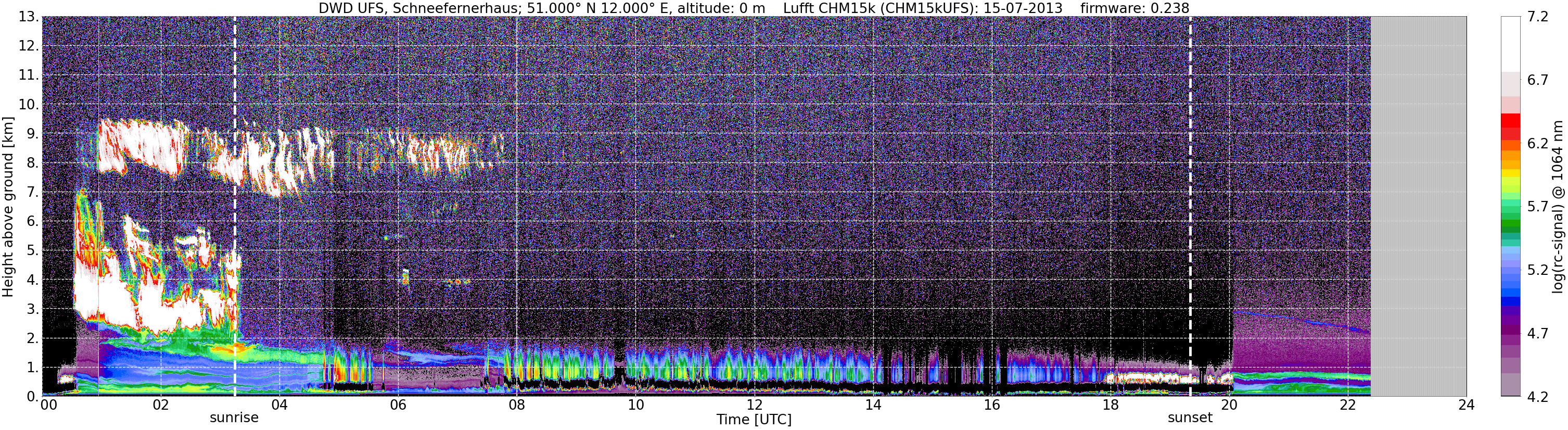
Task: Click the height axis tick '7.'
Action: pyautogui.click(x=33, y=192)
